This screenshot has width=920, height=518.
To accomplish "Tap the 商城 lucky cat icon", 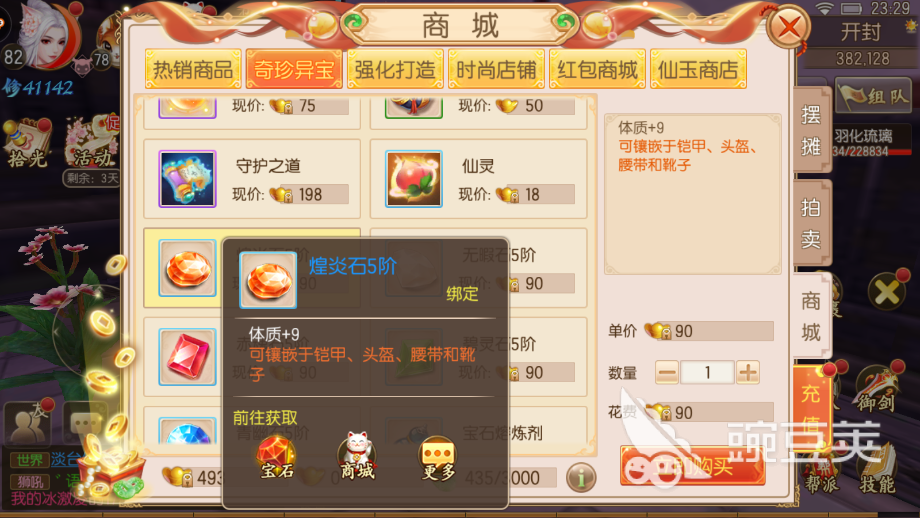I will (x=357, y=456).
